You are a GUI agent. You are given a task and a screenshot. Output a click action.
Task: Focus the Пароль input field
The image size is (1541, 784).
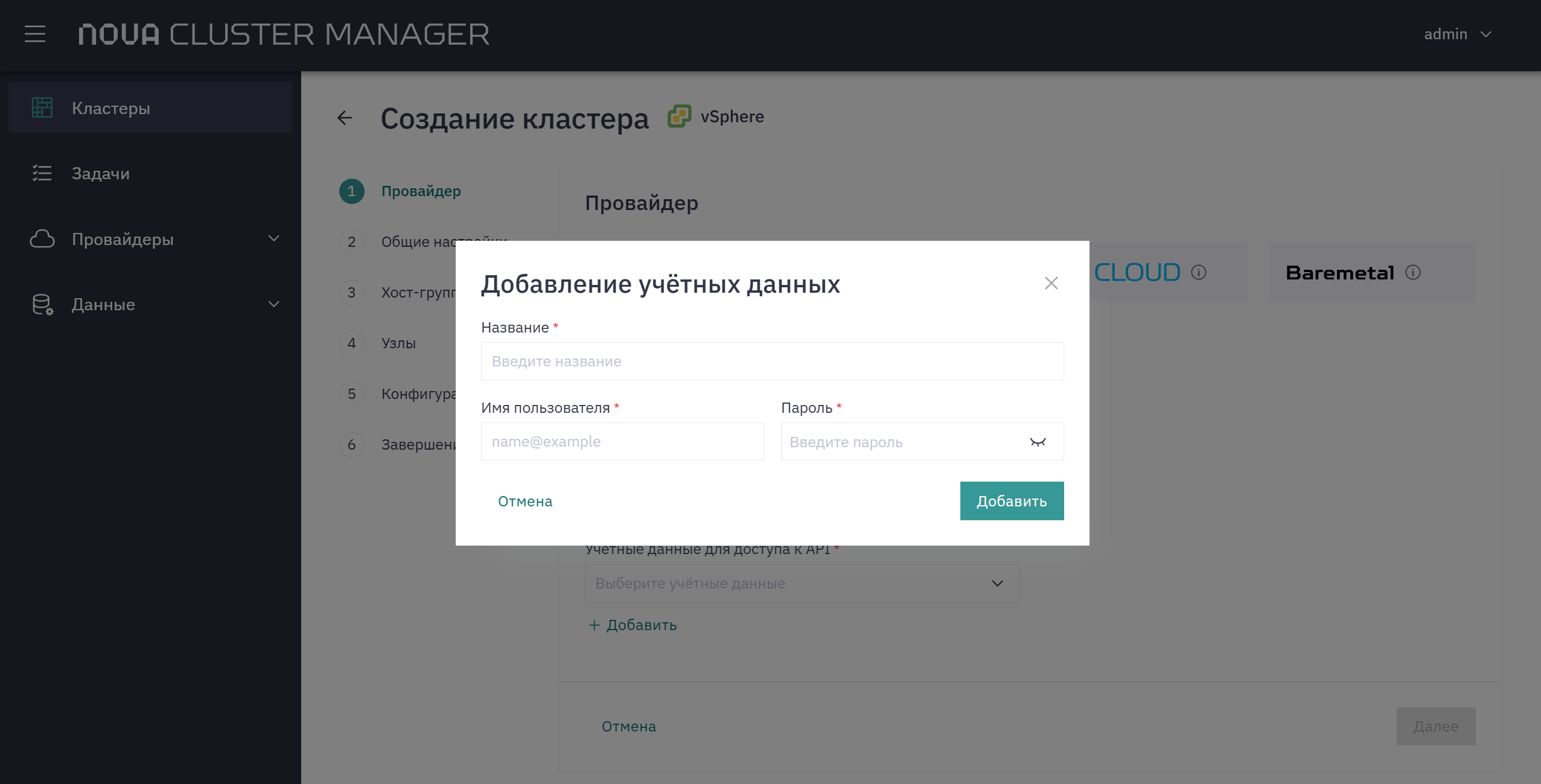tap(922, 442)
